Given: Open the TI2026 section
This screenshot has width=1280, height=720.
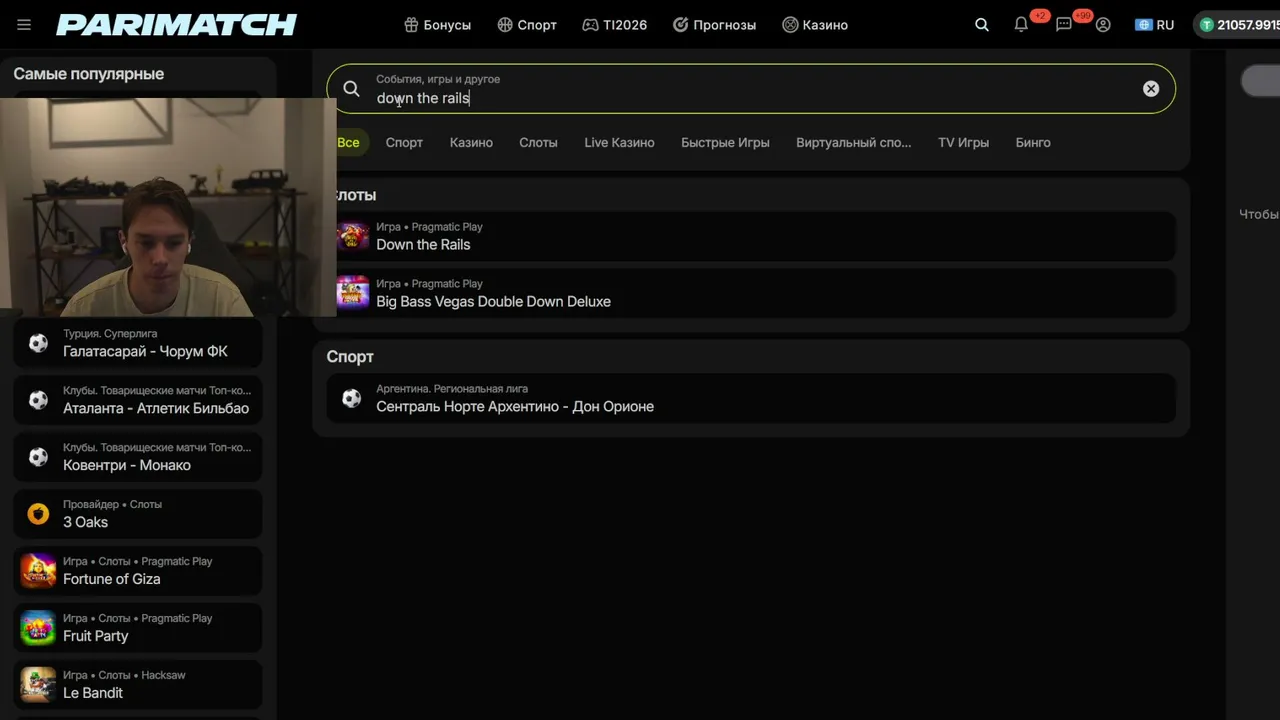Looking at the screenshot, I should pos(614,25).
